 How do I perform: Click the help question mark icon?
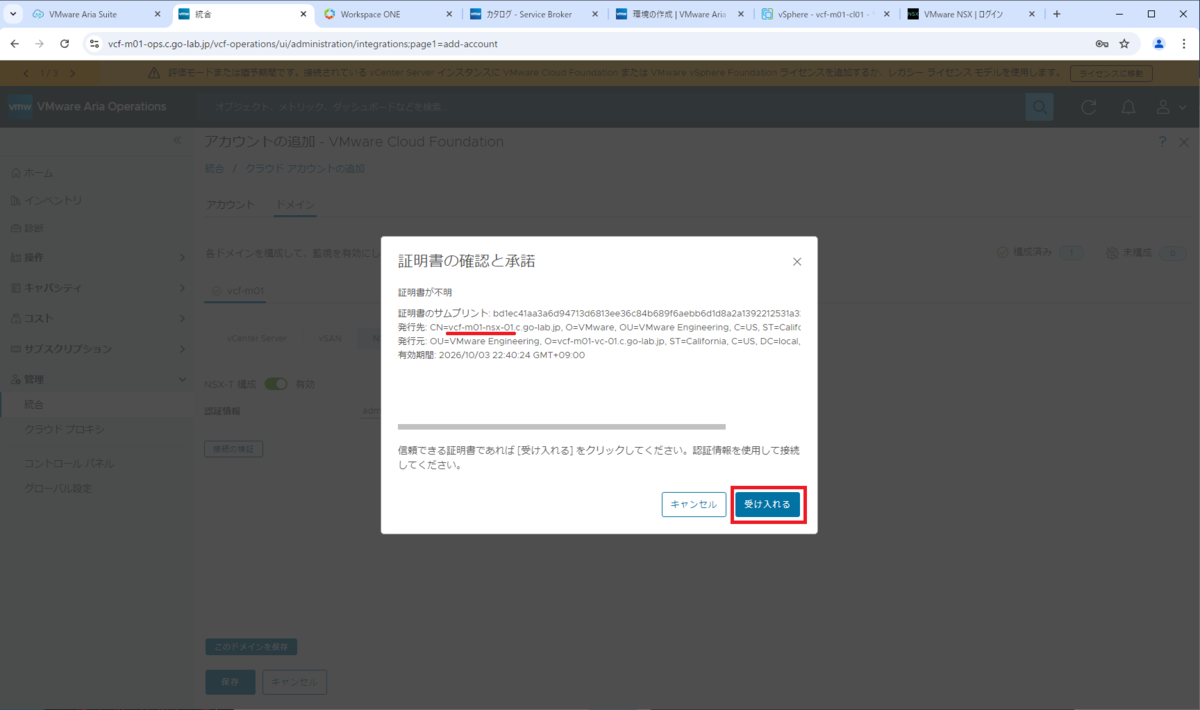coord(1161,142)
